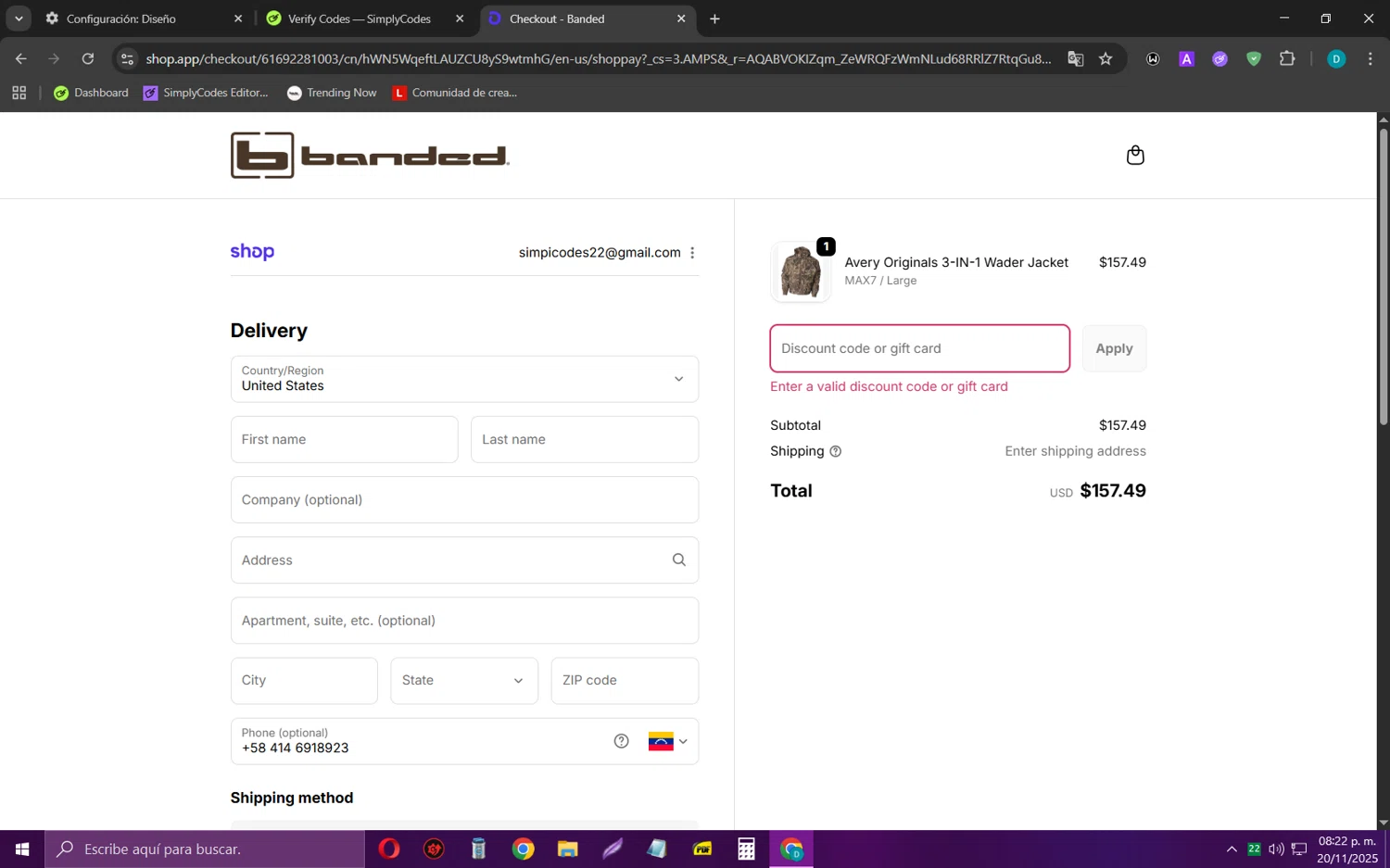Screen dimensions: 1390x868
Task: Open Trending Now bookmark
Action: [x=332, y=93]
